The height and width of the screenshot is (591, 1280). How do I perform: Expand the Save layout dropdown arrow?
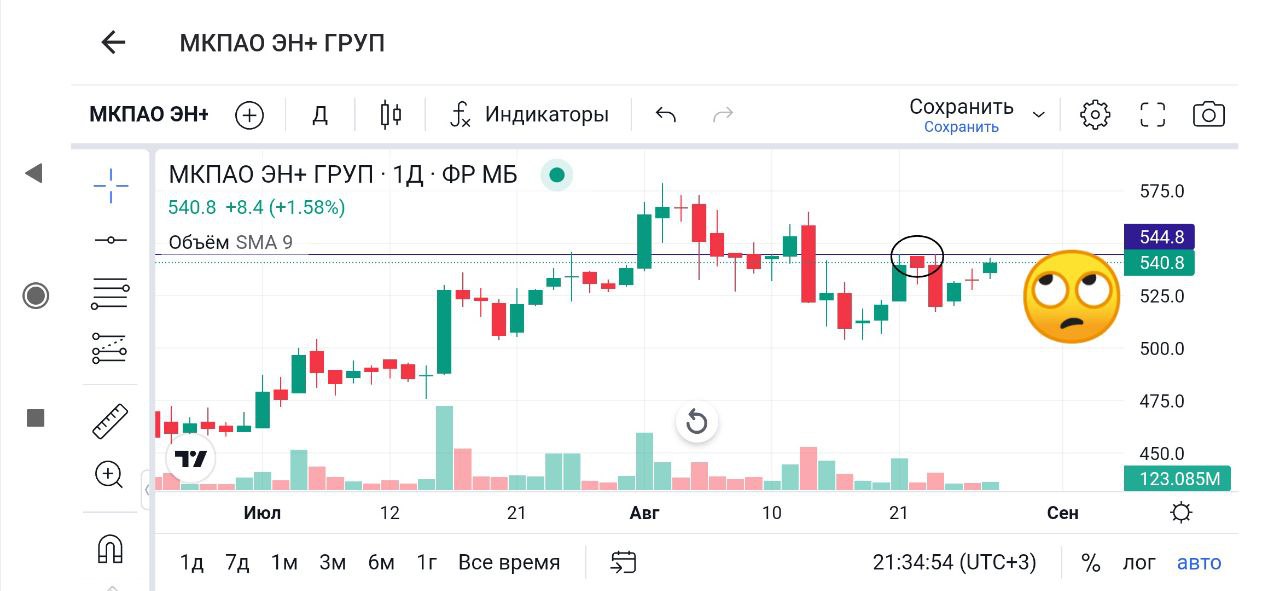pos(1039,114)
